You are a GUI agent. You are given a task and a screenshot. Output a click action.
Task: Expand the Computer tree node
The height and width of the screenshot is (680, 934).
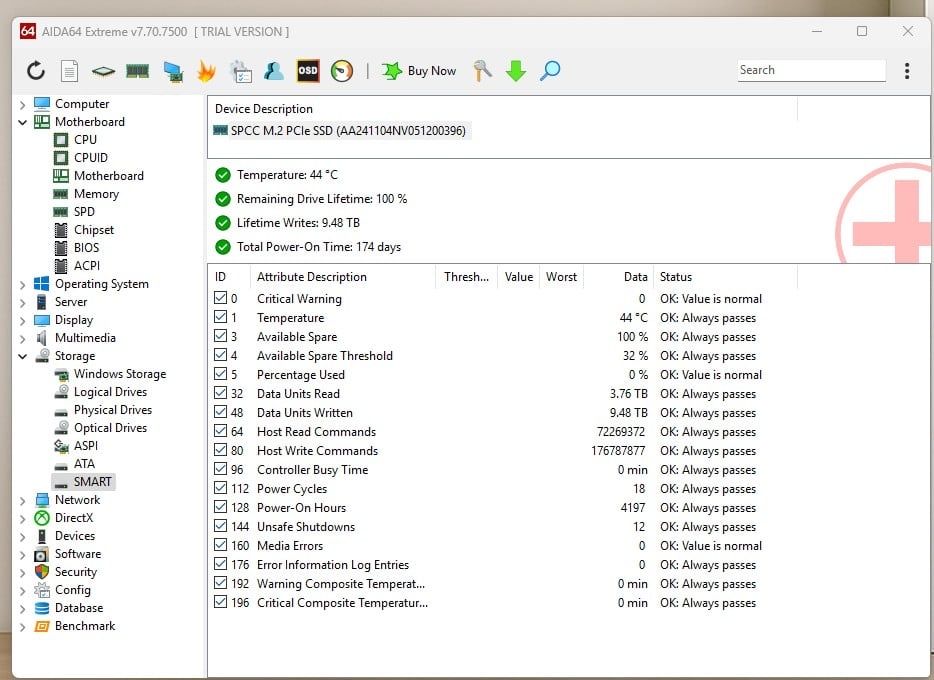coord(23,105)
